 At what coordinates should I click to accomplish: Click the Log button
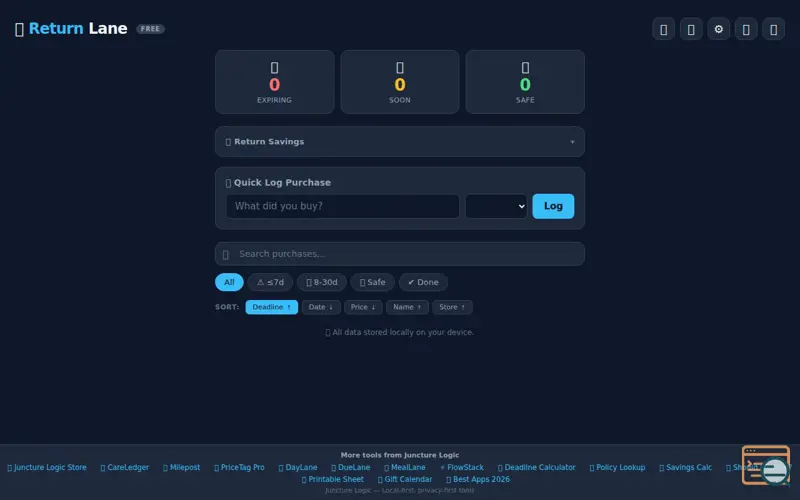(553, 206)
